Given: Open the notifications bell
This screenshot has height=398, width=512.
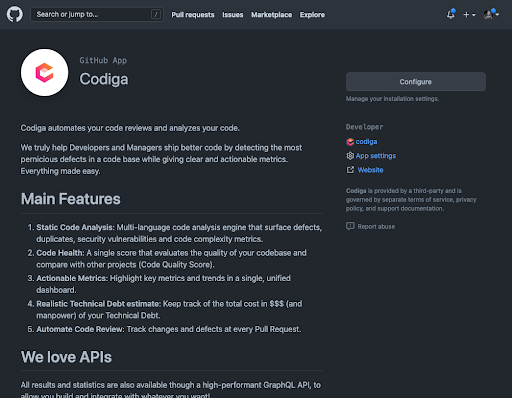Looking at the screenshot, I should (451, 14).
